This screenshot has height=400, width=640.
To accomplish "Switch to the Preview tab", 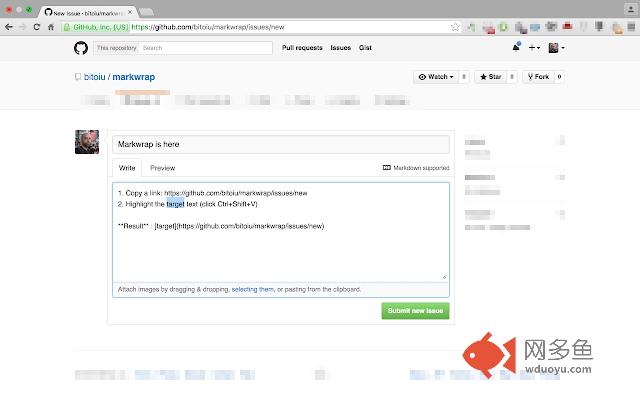I will tap(162, 168).
